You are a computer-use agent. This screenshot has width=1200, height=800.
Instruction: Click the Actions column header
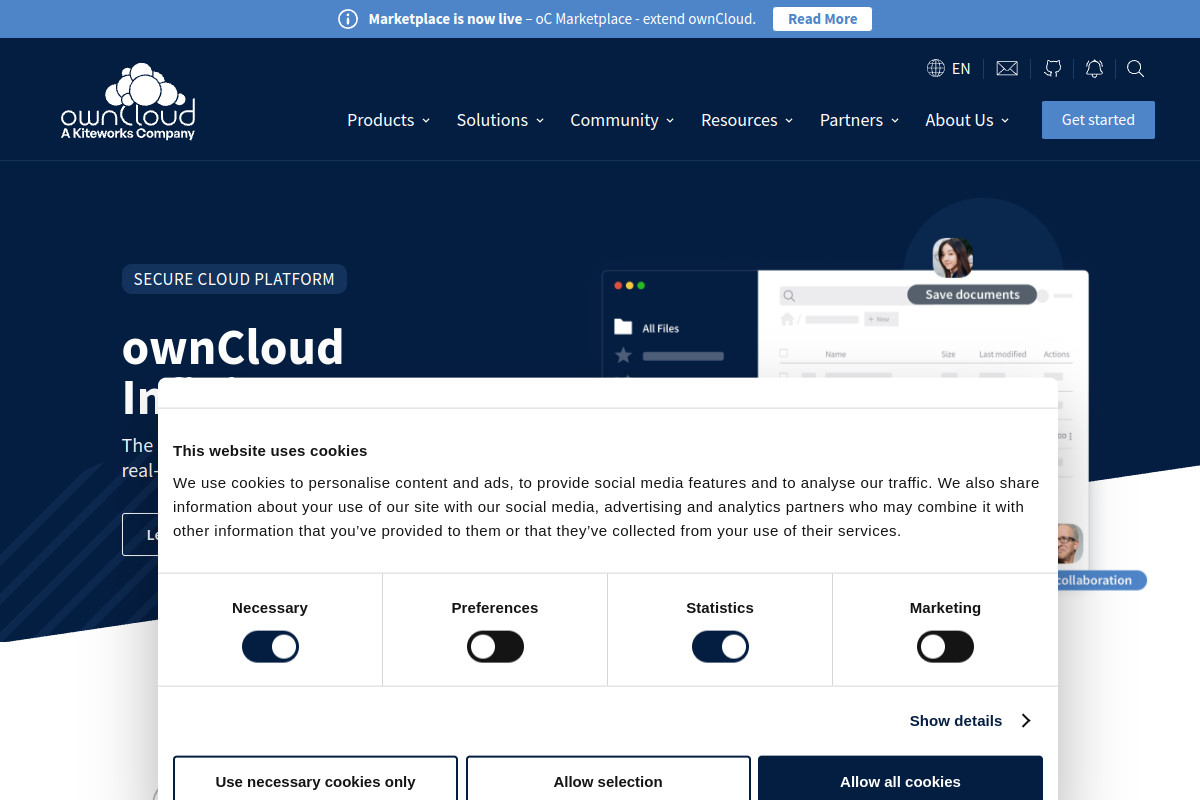click(x=1056, y=354)
